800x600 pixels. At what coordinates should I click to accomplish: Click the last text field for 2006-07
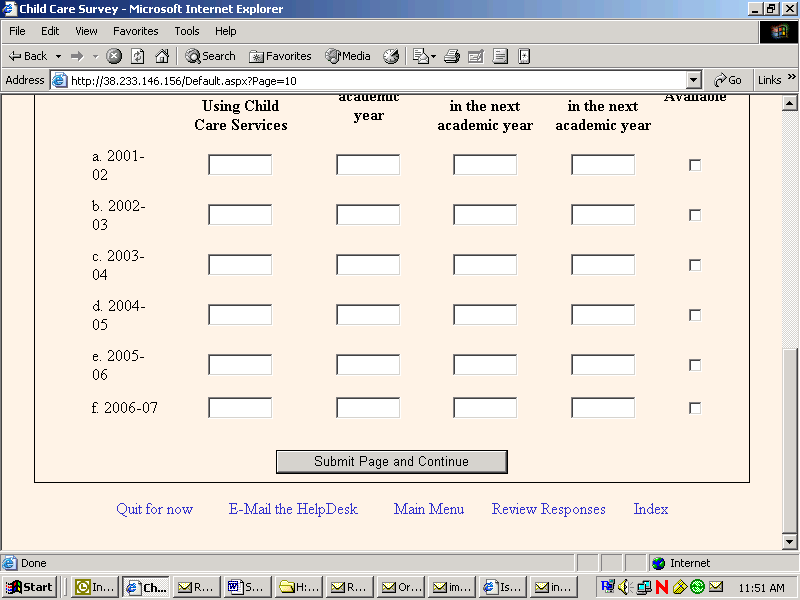pos(603,408)
